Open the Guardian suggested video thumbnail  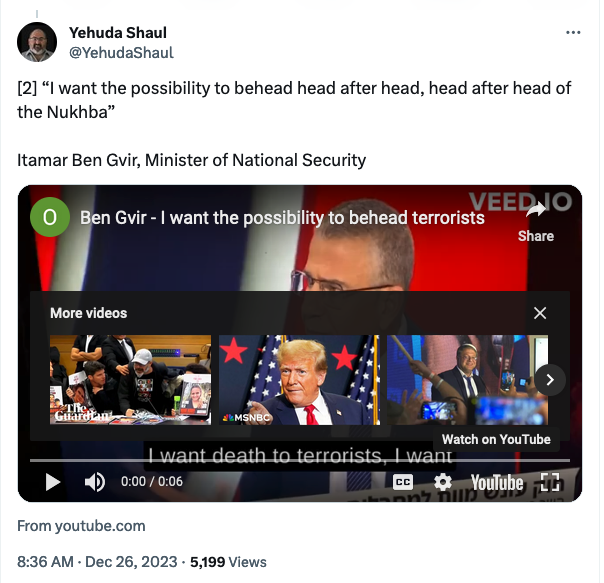[131, 380]
